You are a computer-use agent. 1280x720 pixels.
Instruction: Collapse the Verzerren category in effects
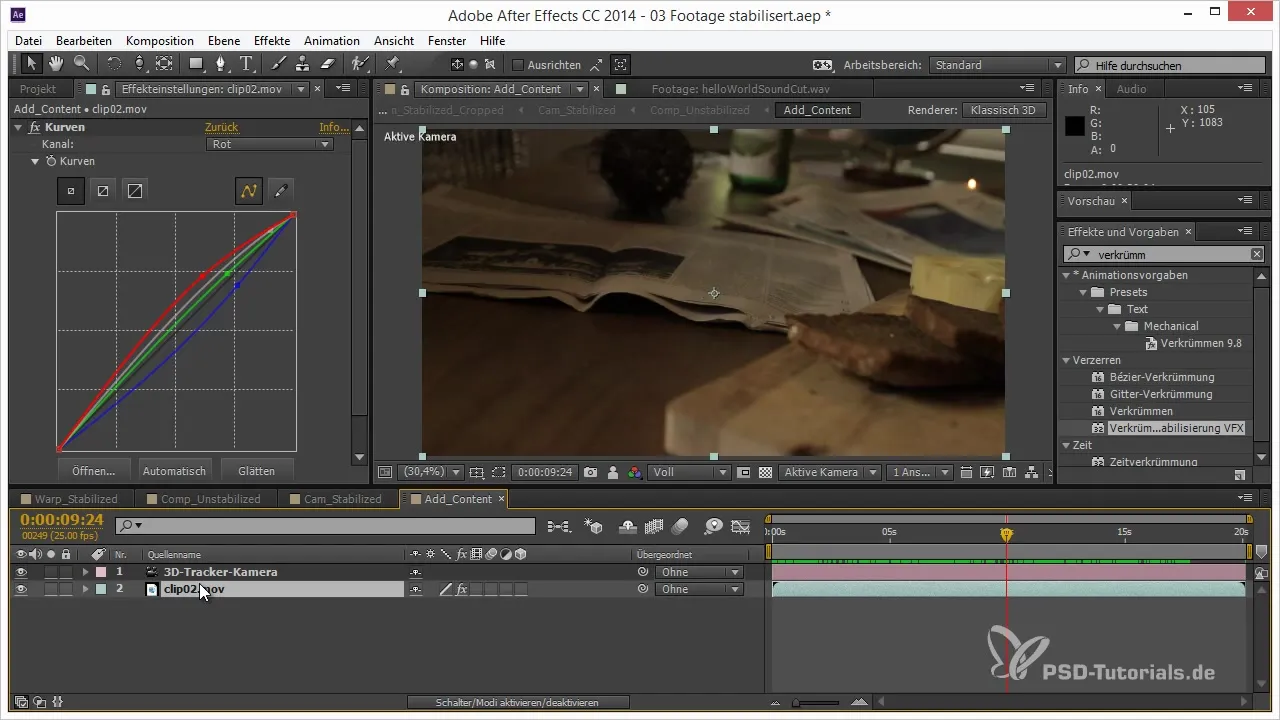point(1066,360)
